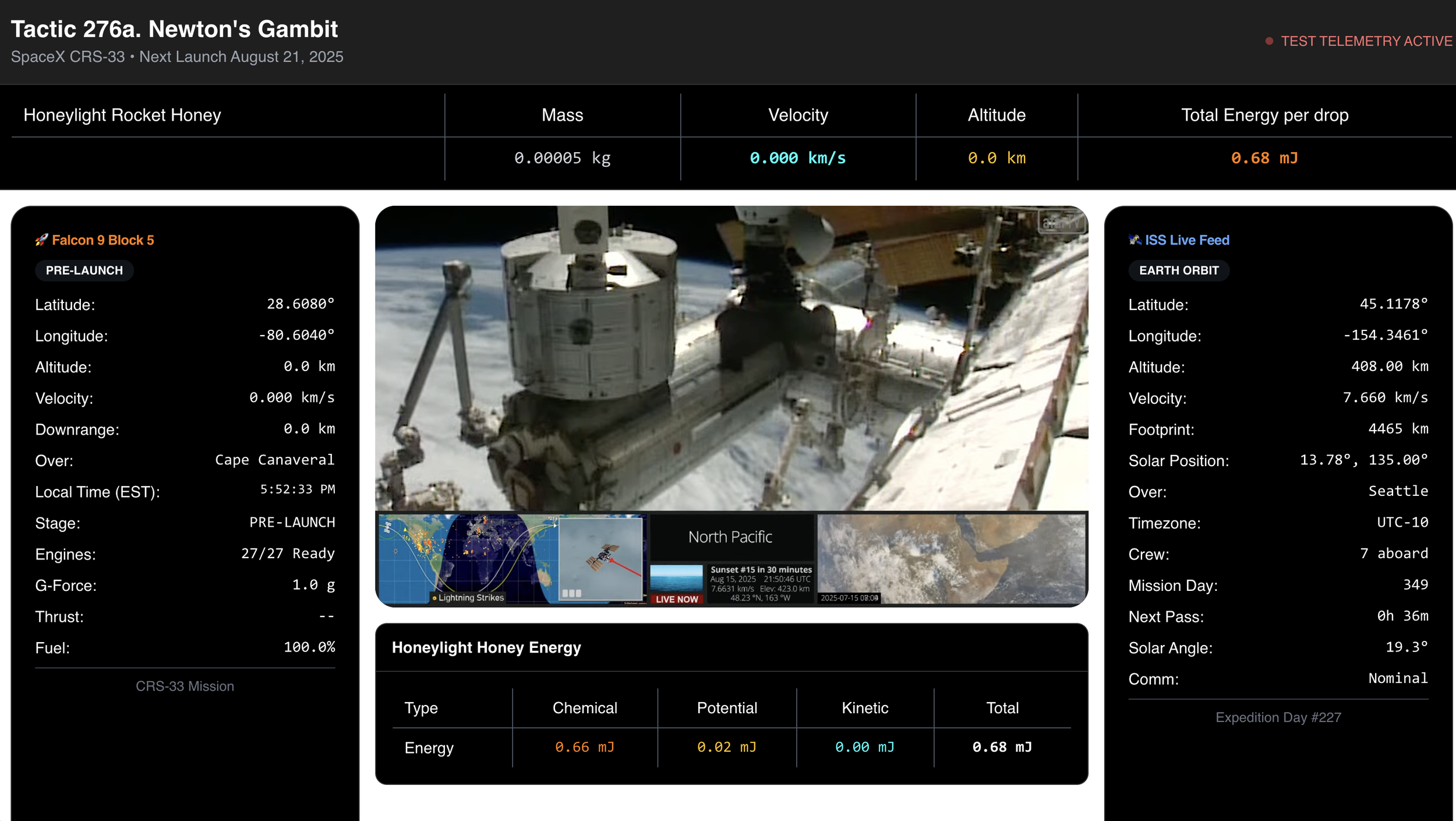1456x821 pixels.
Task: Click the red LIVE NOW badge
Action: tap(676, 599)
